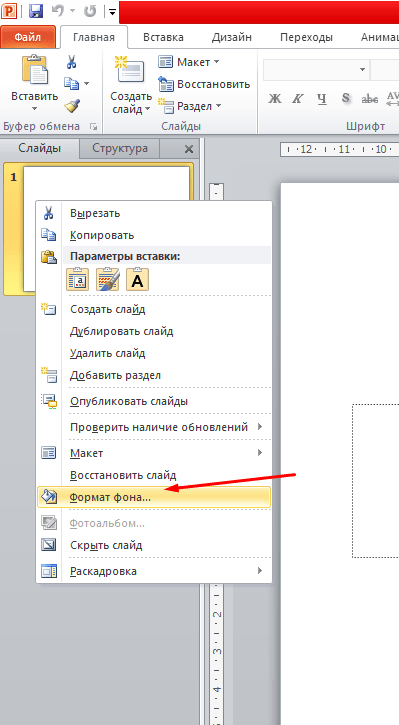Image resolution: width=399 pixels, height=725 pixels.
Task: Open the Customize Quick Access Toolbar arrow
Action: pyautogui.click(x=112, y=12)
